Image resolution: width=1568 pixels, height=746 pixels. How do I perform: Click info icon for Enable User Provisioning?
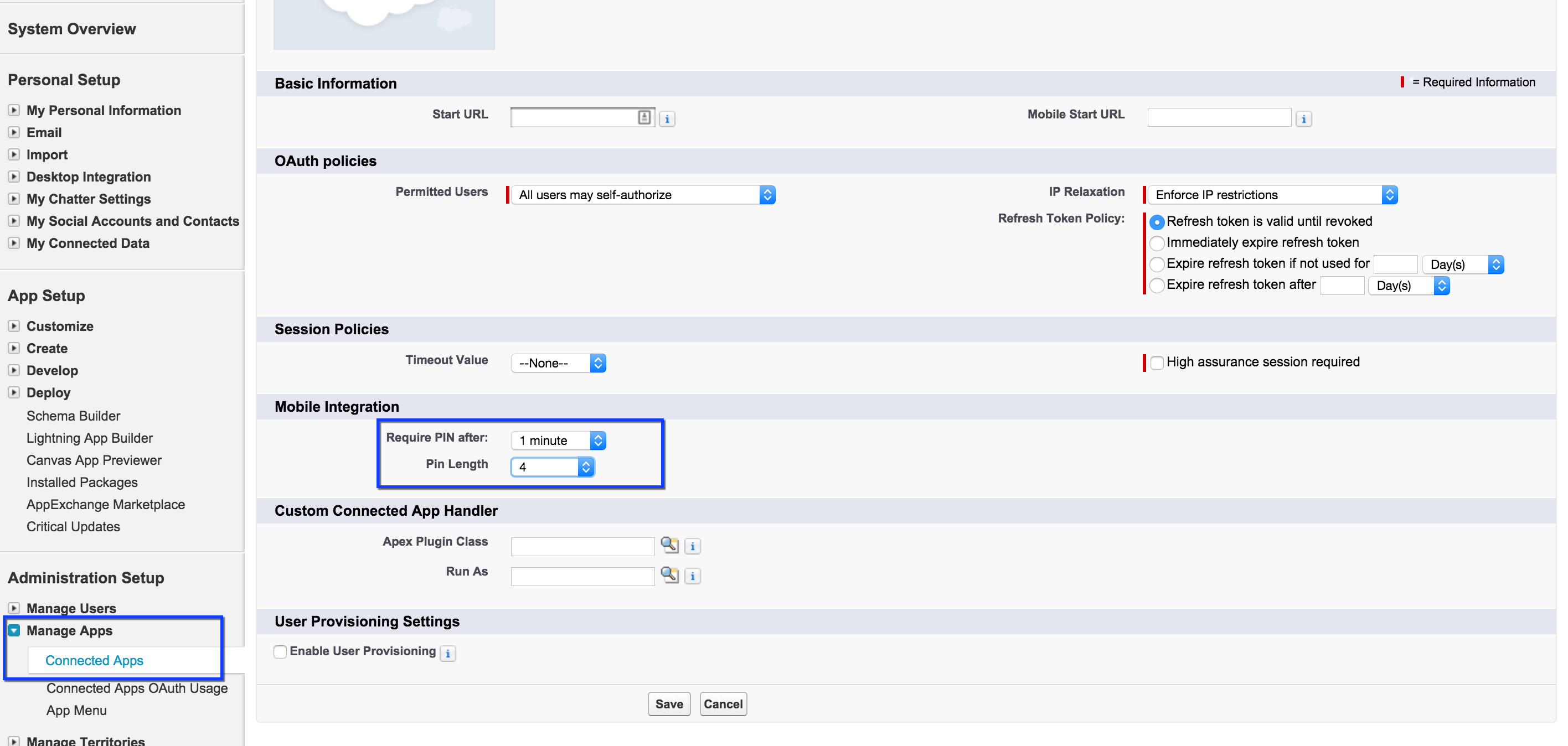tap(448, 653)
